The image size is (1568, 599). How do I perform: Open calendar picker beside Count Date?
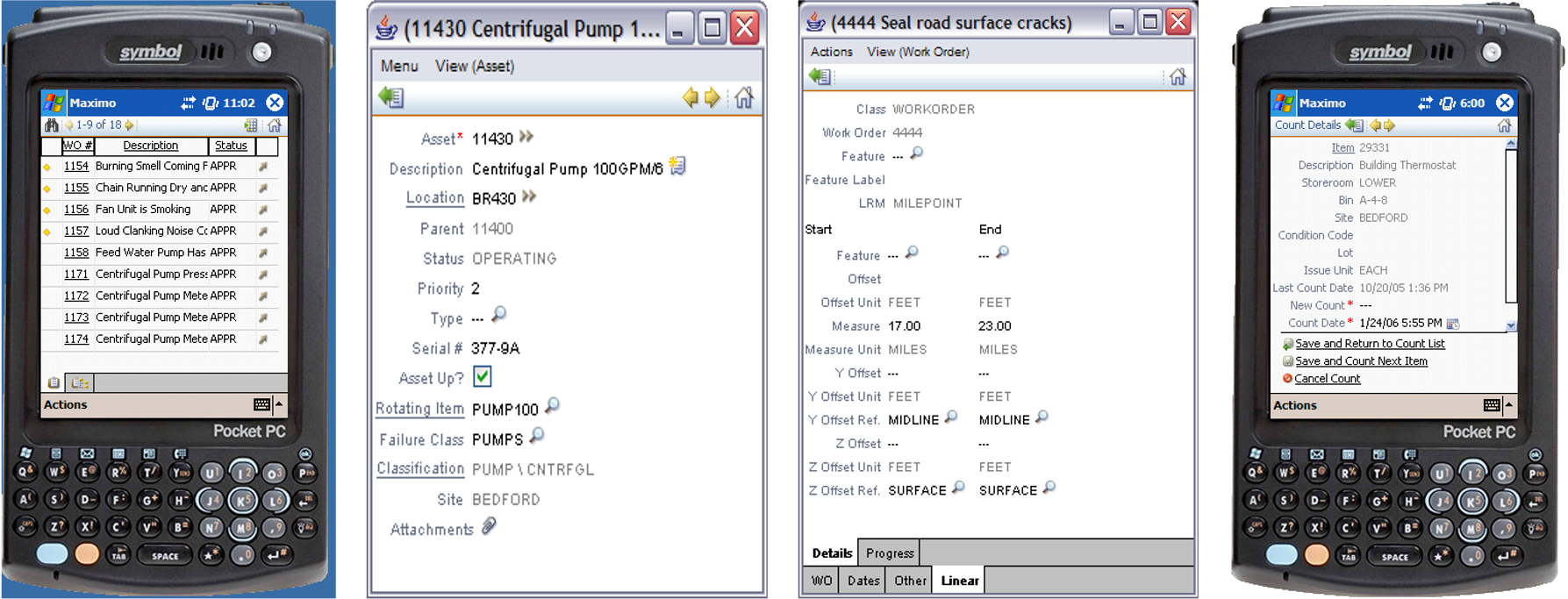1453,324
